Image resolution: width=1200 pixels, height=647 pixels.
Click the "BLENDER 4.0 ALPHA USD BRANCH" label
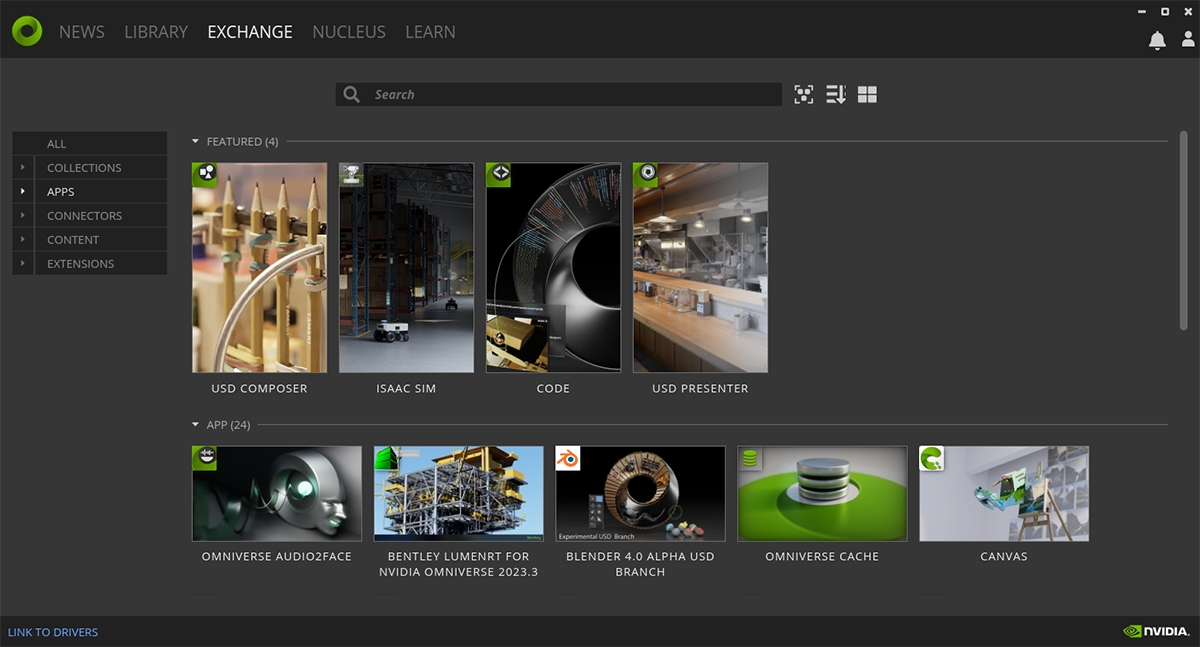click(641, 564)
